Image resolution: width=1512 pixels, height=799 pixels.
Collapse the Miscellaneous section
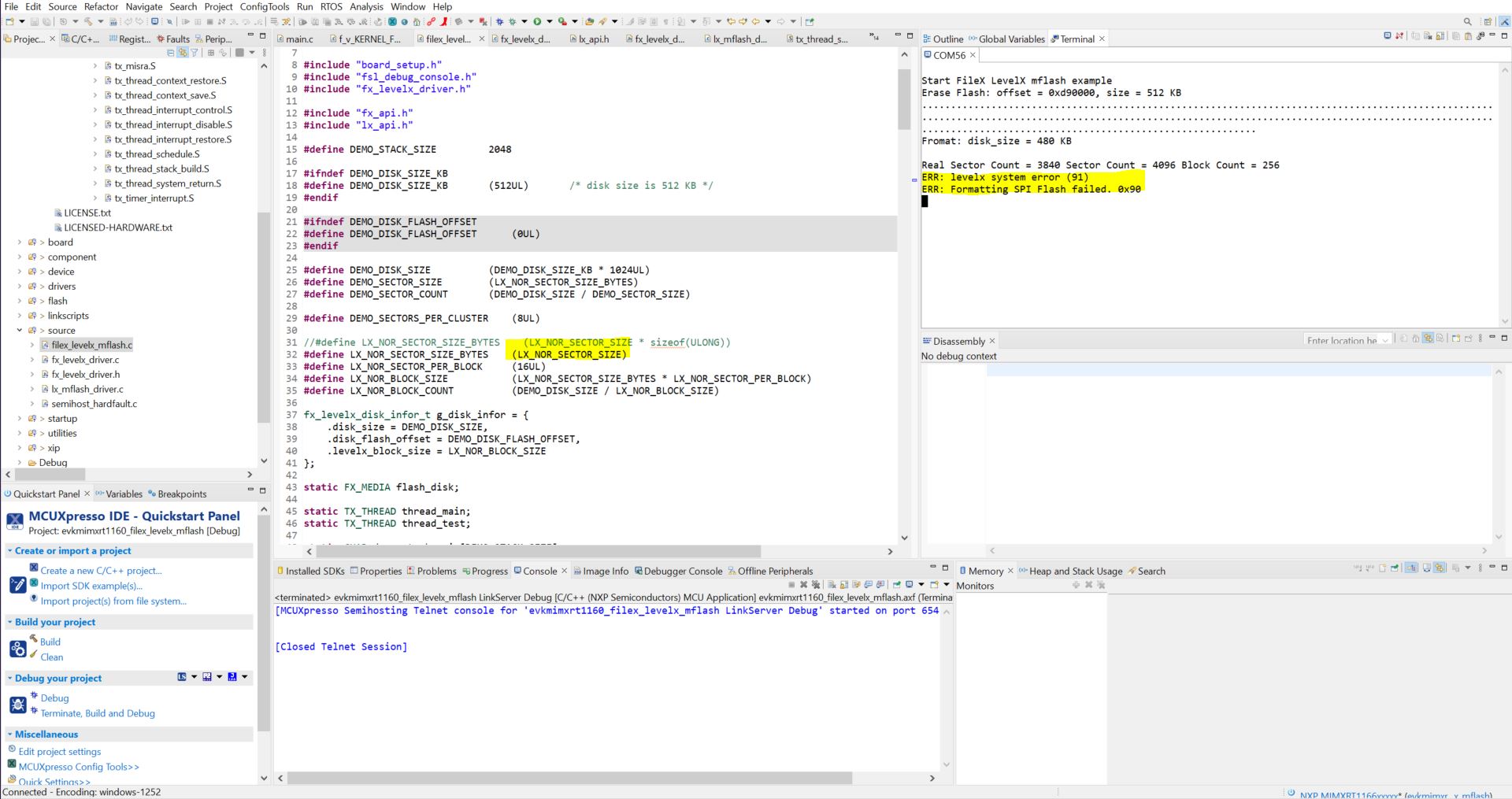[x=9, y=734]
